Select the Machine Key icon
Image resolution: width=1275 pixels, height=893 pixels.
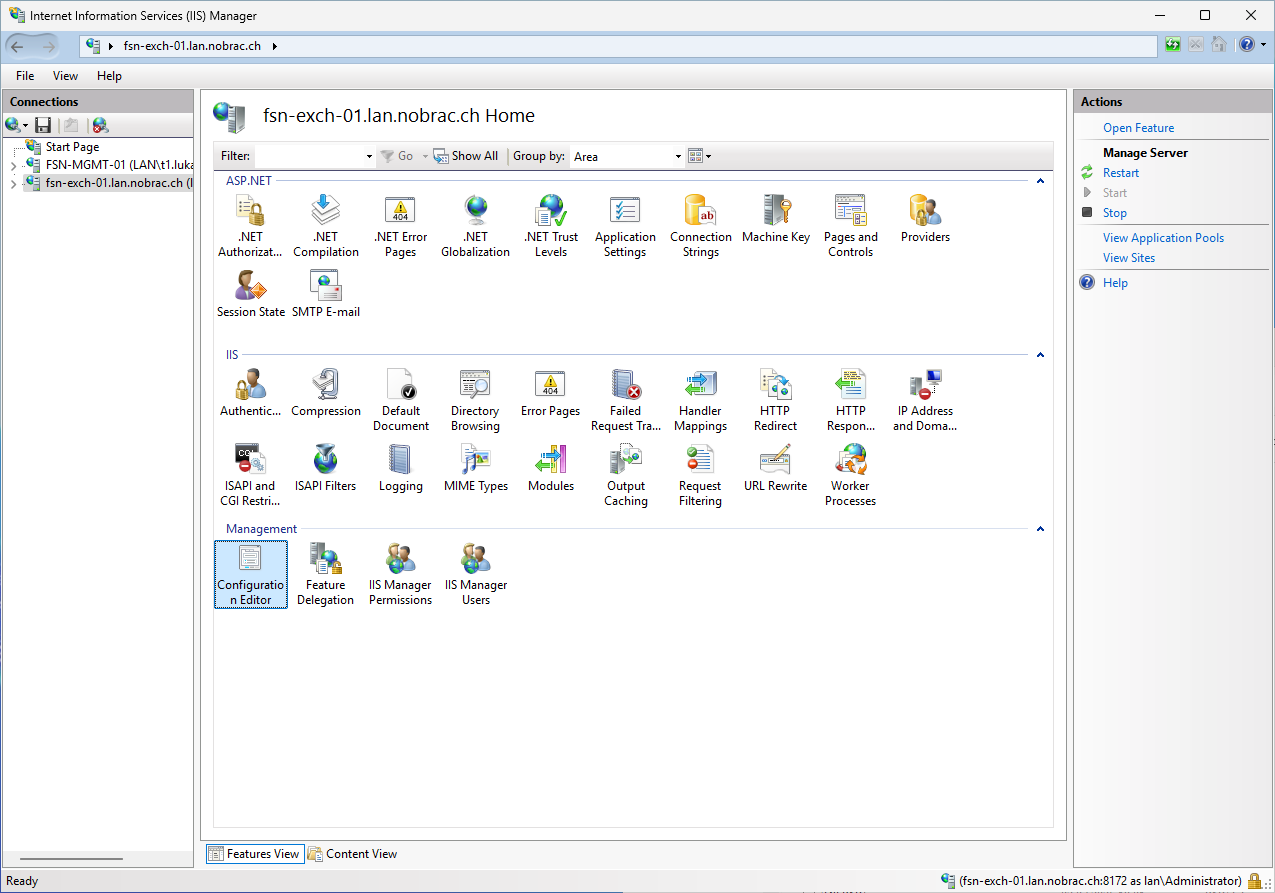coord(776,219)
